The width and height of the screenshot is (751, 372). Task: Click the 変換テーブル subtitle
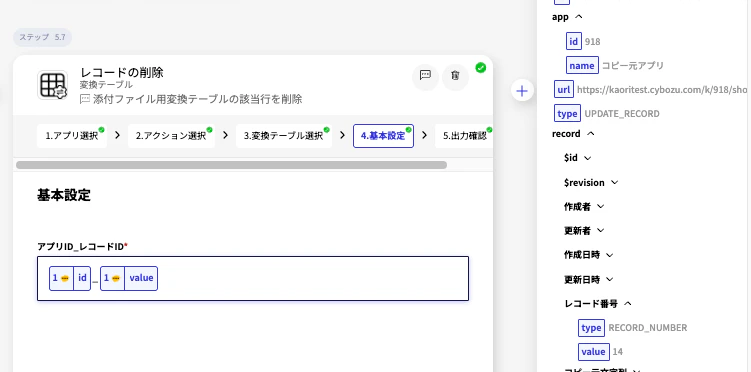pos(106,85)
